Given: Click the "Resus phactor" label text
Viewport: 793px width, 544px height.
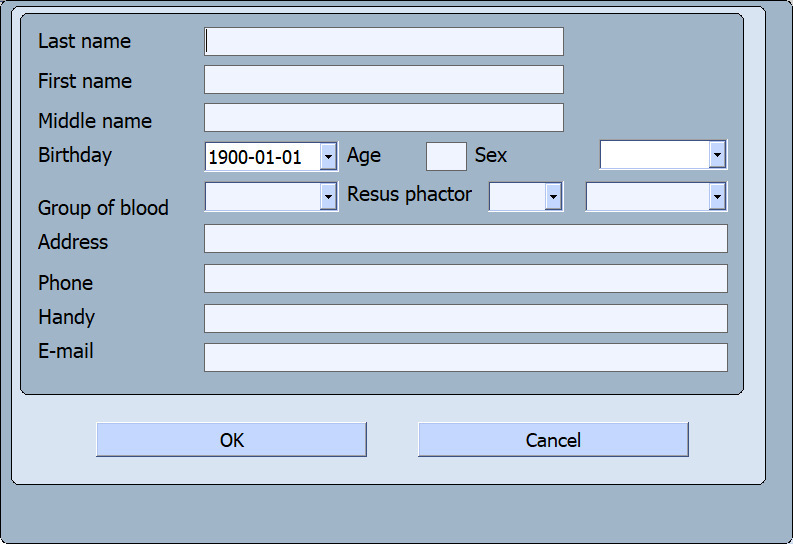Looking at the screenshot, I should pyautogui.click(x=409, y=194).
